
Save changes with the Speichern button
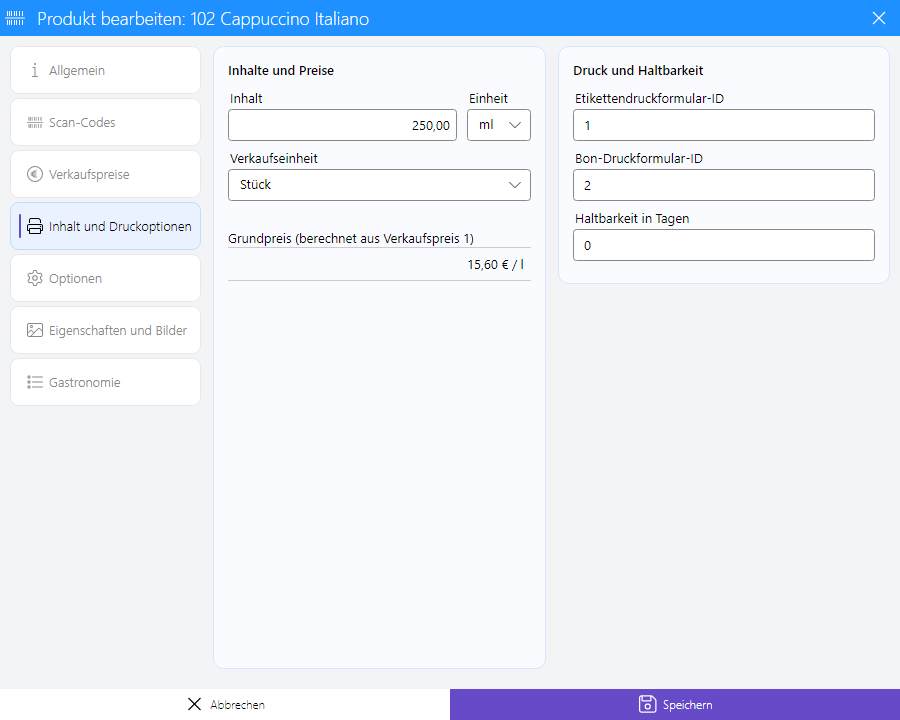pyautogui.click(x=675, y=704)
